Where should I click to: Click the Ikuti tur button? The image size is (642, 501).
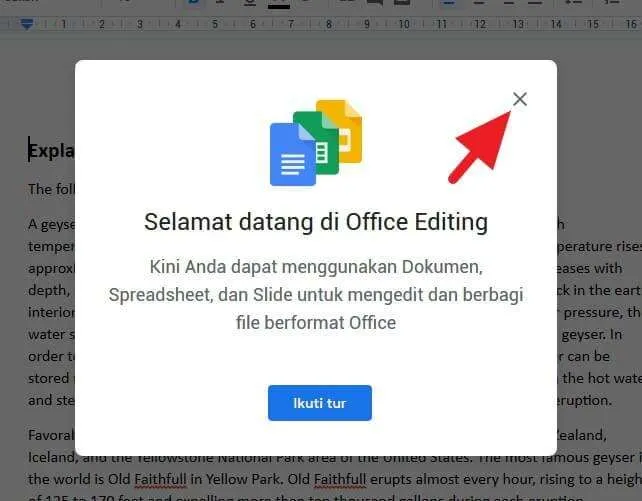tap(320, 403)
